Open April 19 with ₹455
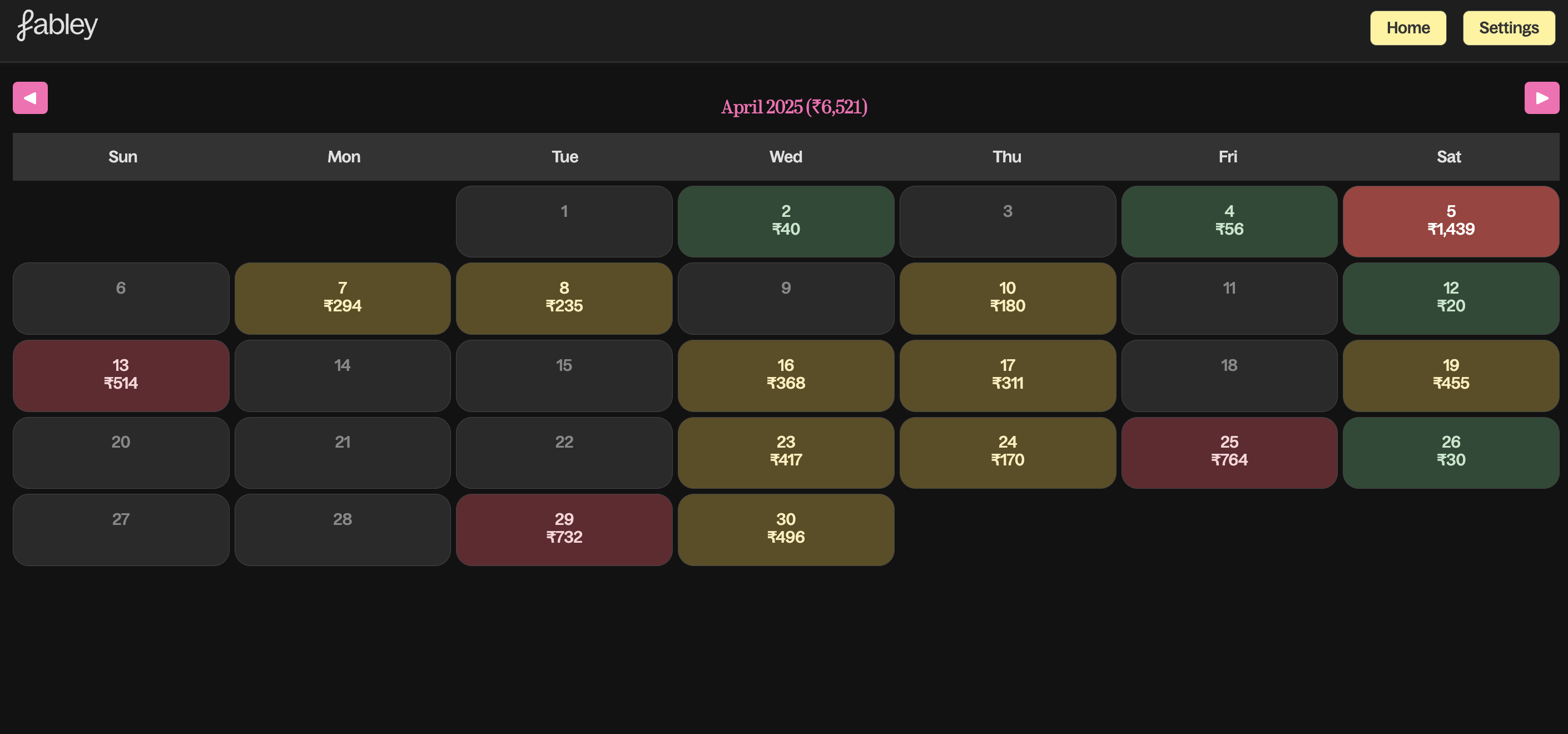 click(x=1451, y=375)
